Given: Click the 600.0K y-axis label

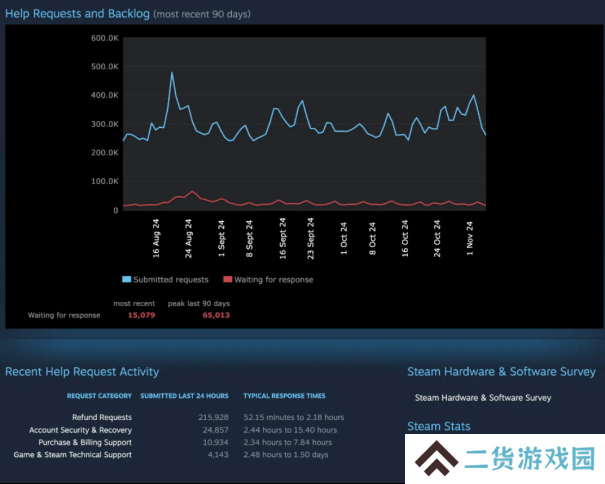Looking at the screenshot, I should [105, 38].
